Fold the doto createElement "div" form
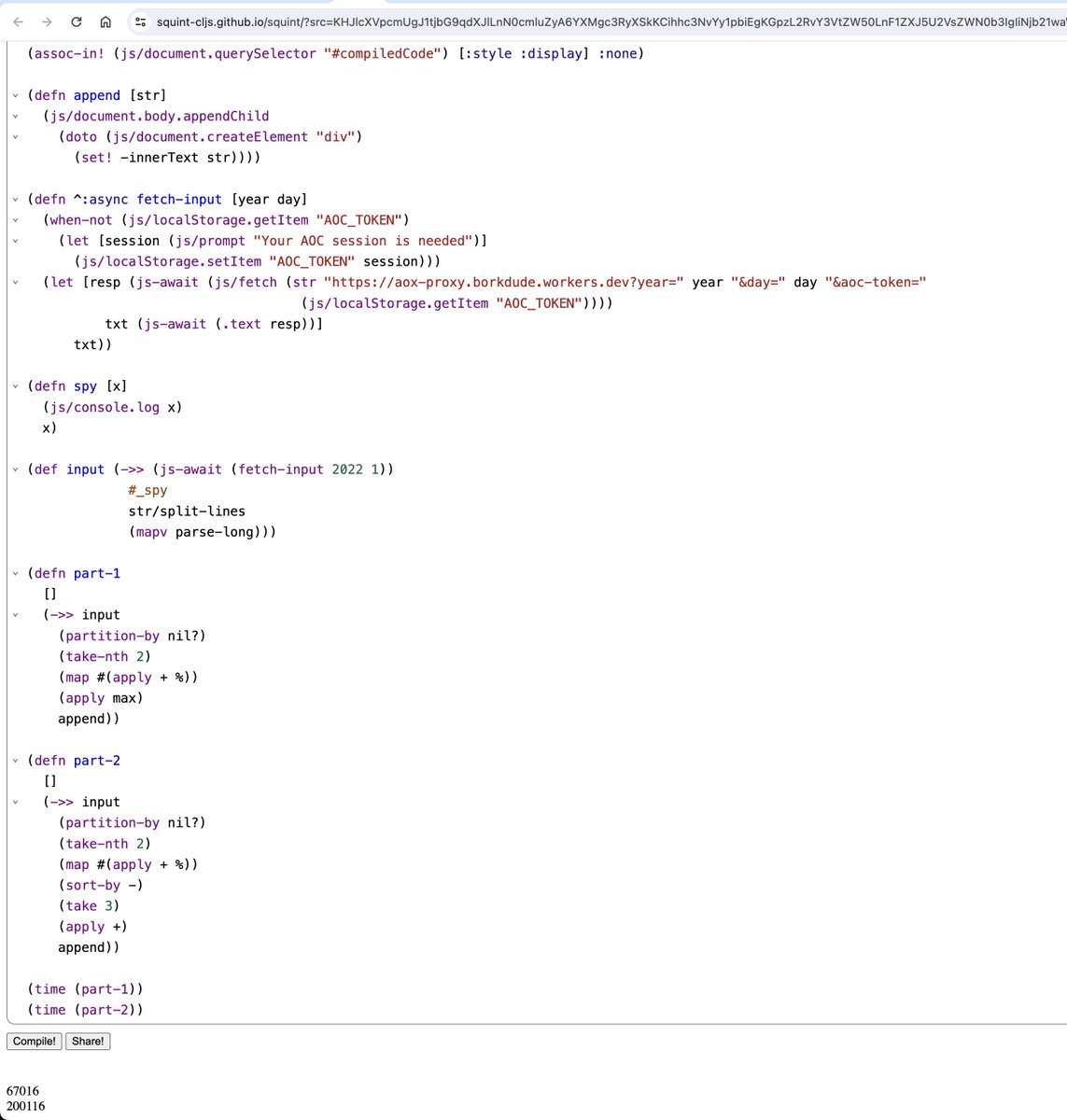This screenshot has height=1120, width=1067. coord(16,136)
